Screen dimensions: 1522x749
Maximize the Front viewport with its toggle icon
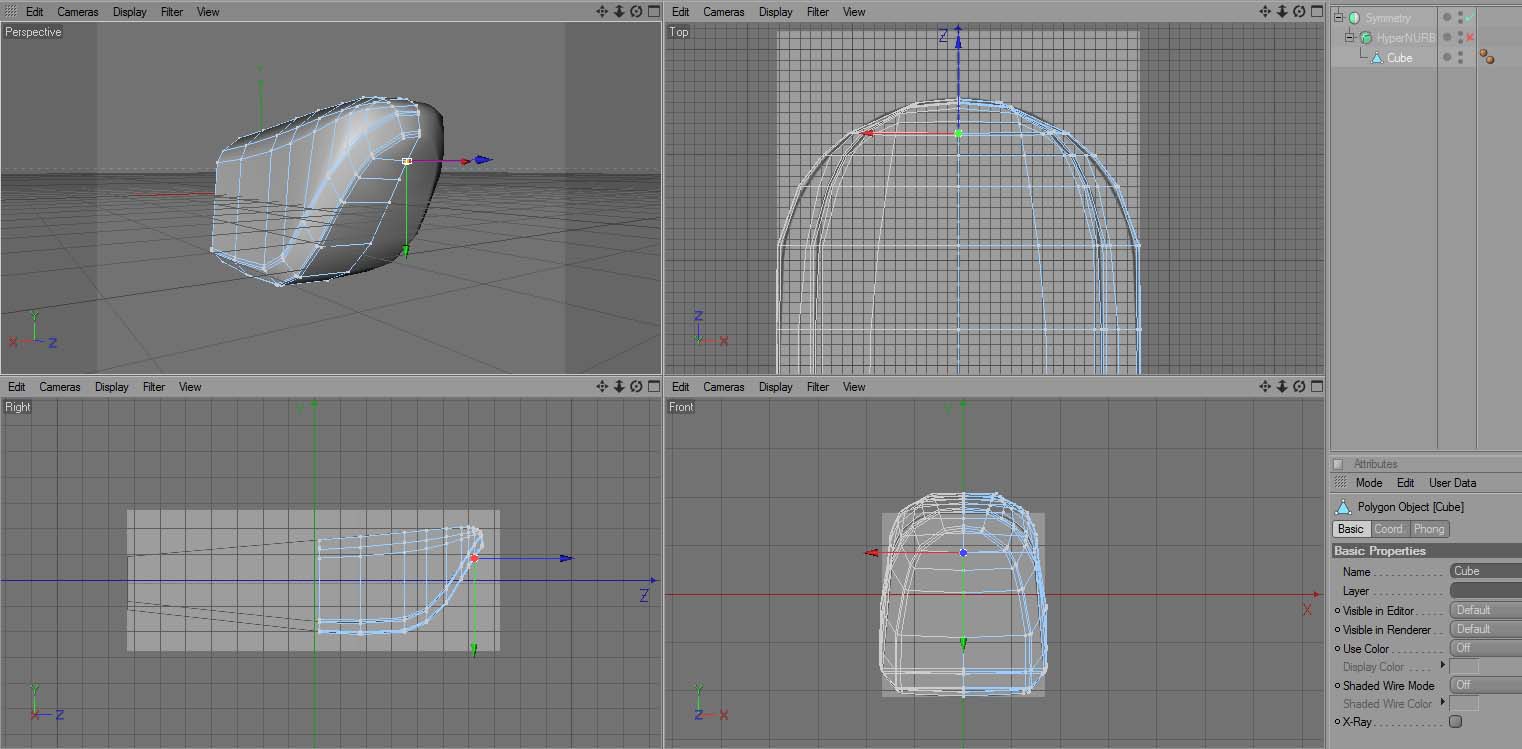coord(1316,386)
